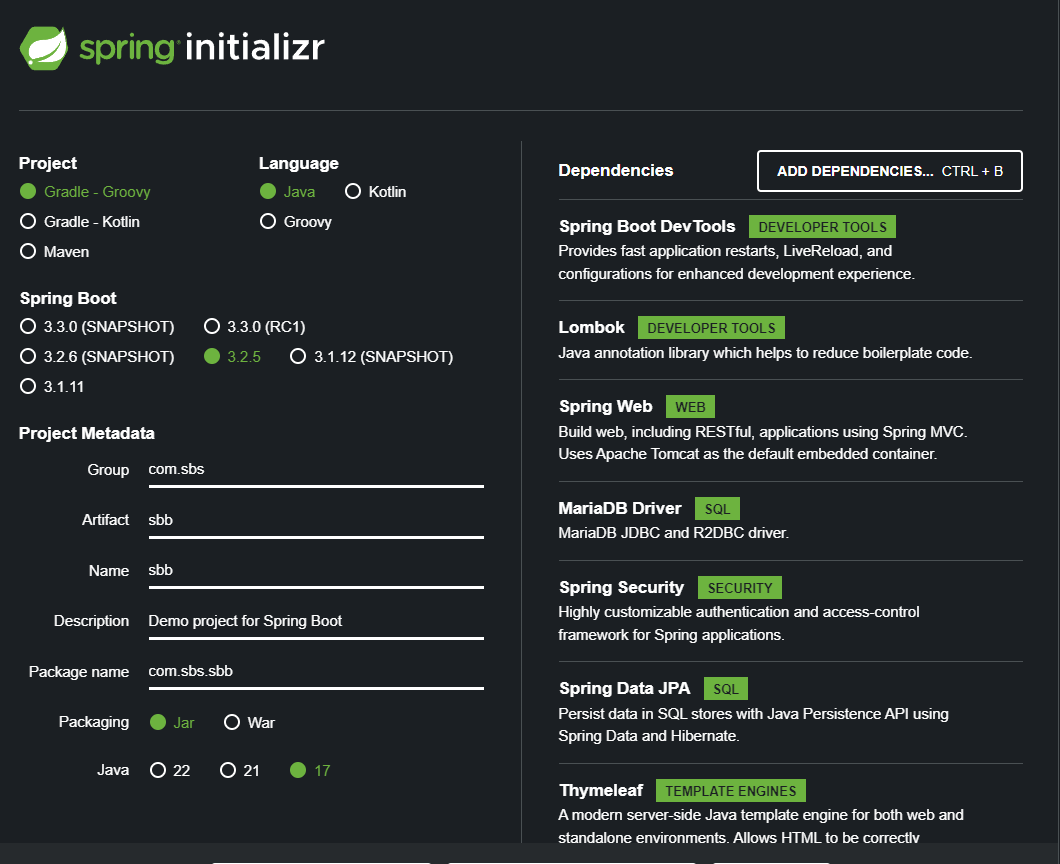Viewport: 1060px width, 864px height.
Task: Click the Thymeleaf dependency title
Action: pos(601,790)
